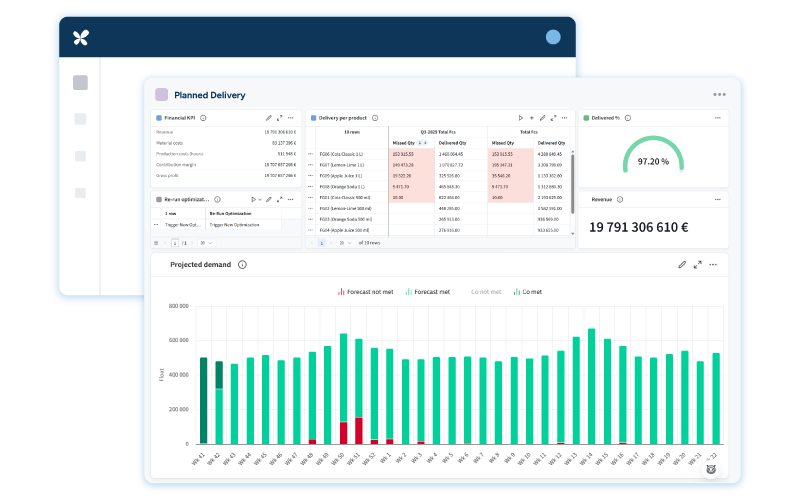The image size is (800, 500).
Task: Add a row in Delivery per product
Action: (x=532, y=118)
